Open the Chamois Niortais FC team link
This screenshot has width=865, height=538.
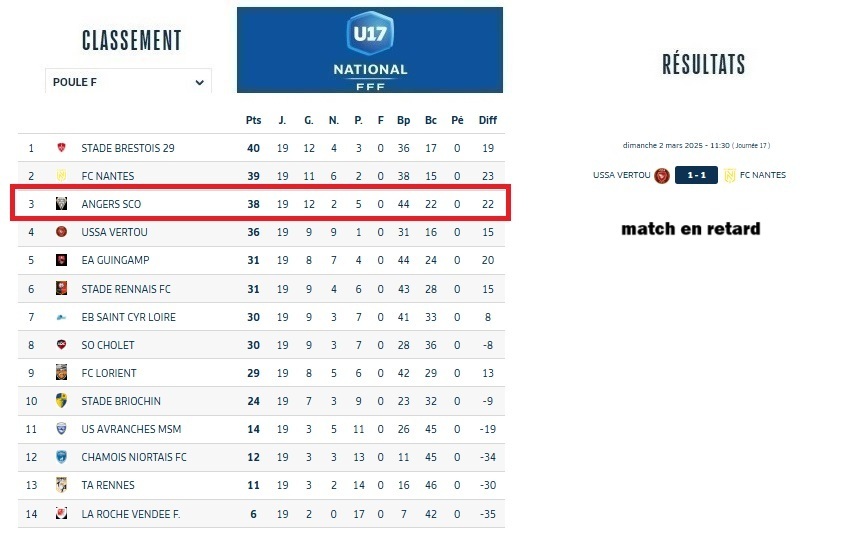(134, 457)
